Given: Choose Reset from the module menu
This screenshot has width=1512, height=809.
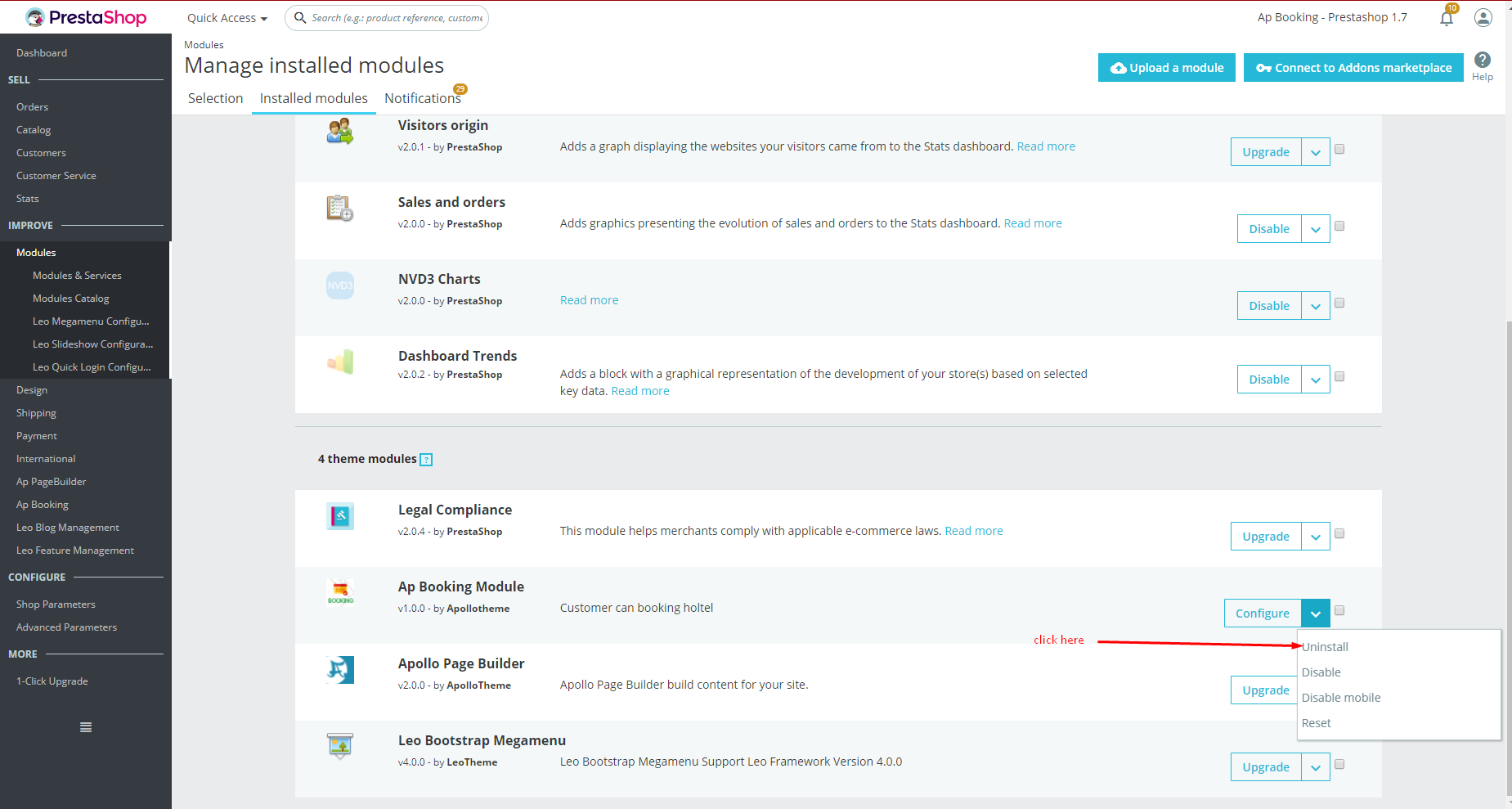Looking at the screenshot, I should pyautogui.click(x=1317, y=723).
